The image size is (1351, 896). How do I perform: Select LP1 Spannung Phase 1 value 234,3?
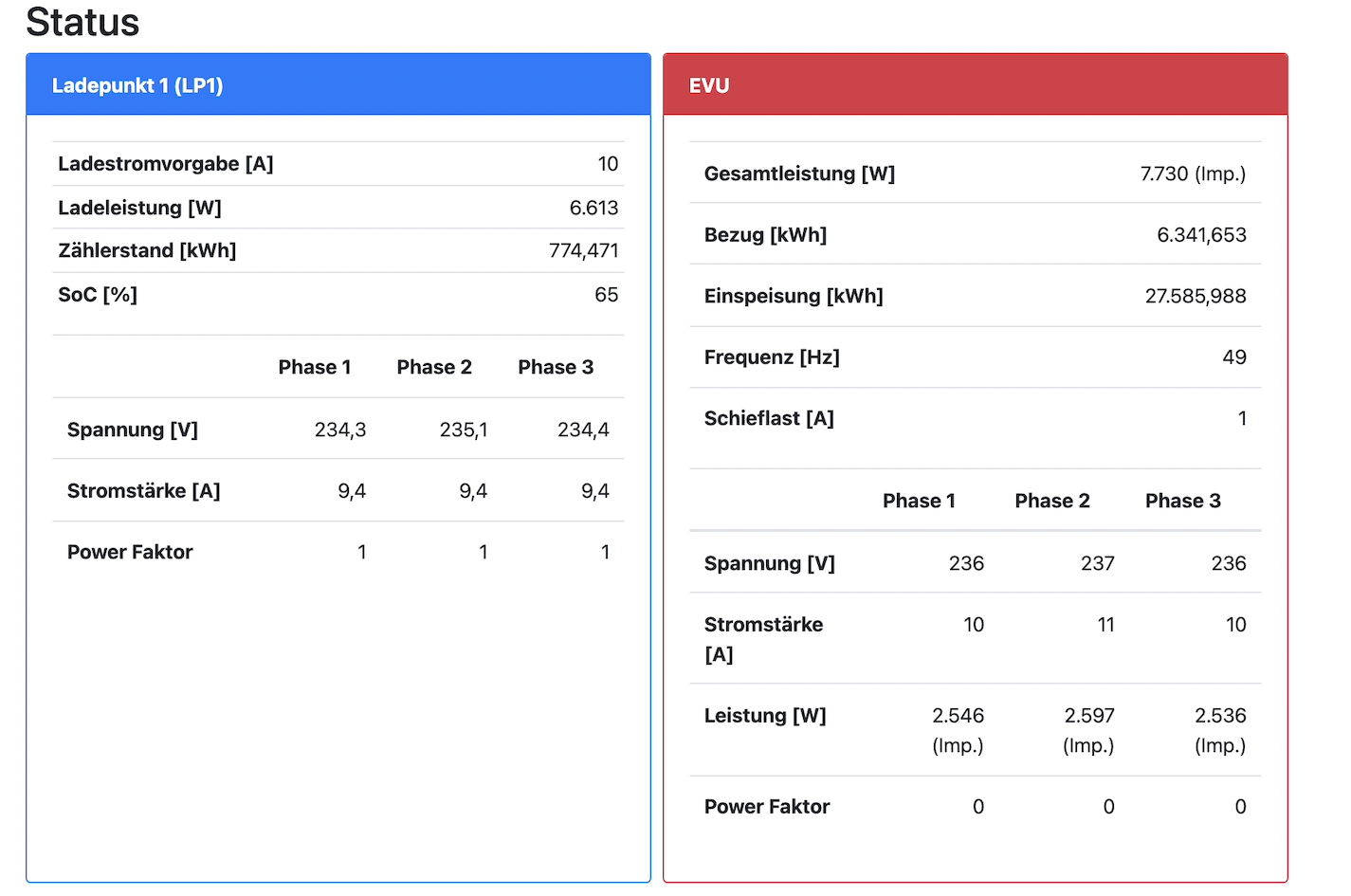pyautogui.click(x=340, y=430)
